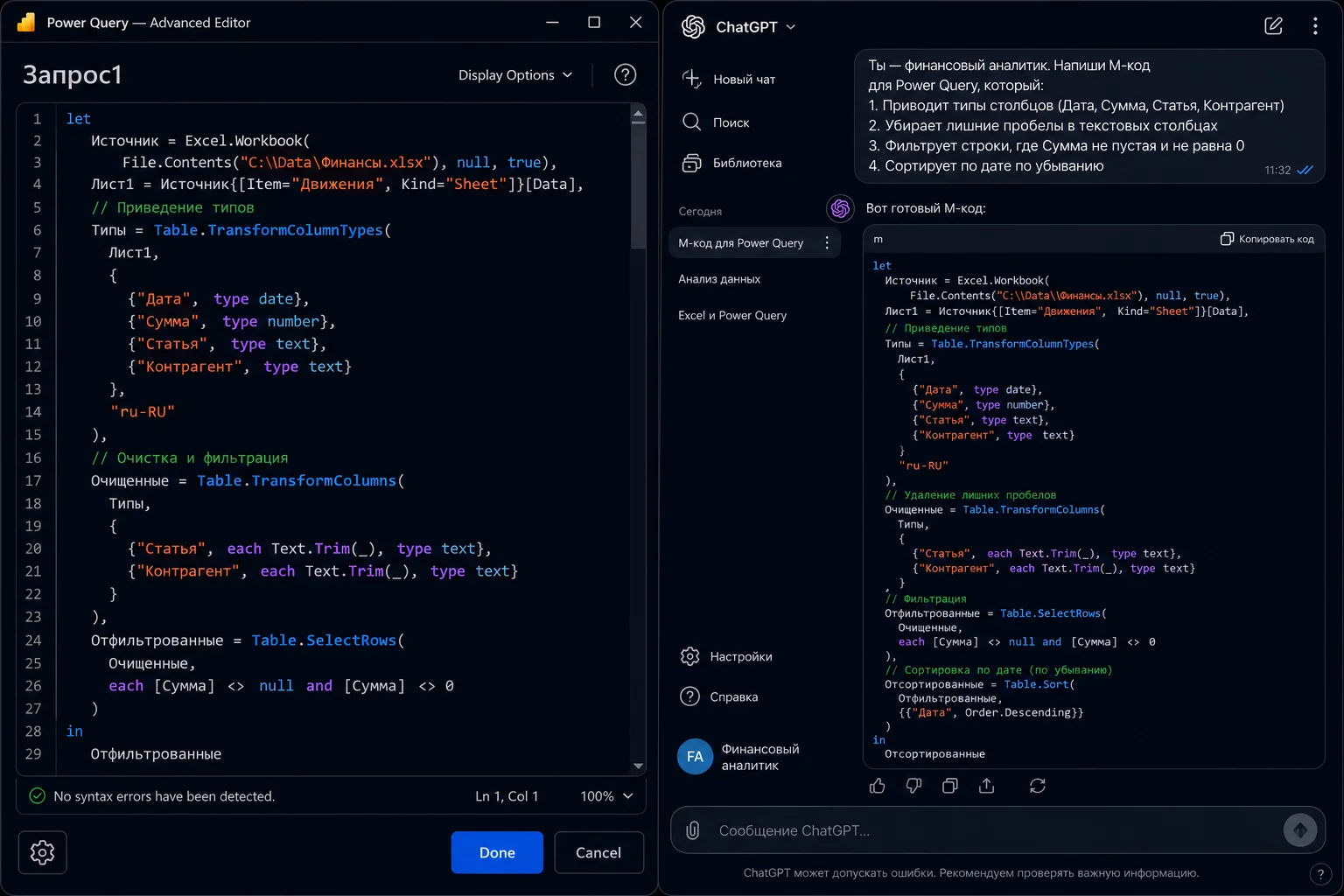
Task: Click the Справка question icon
Action: click(x=690, y=696)
